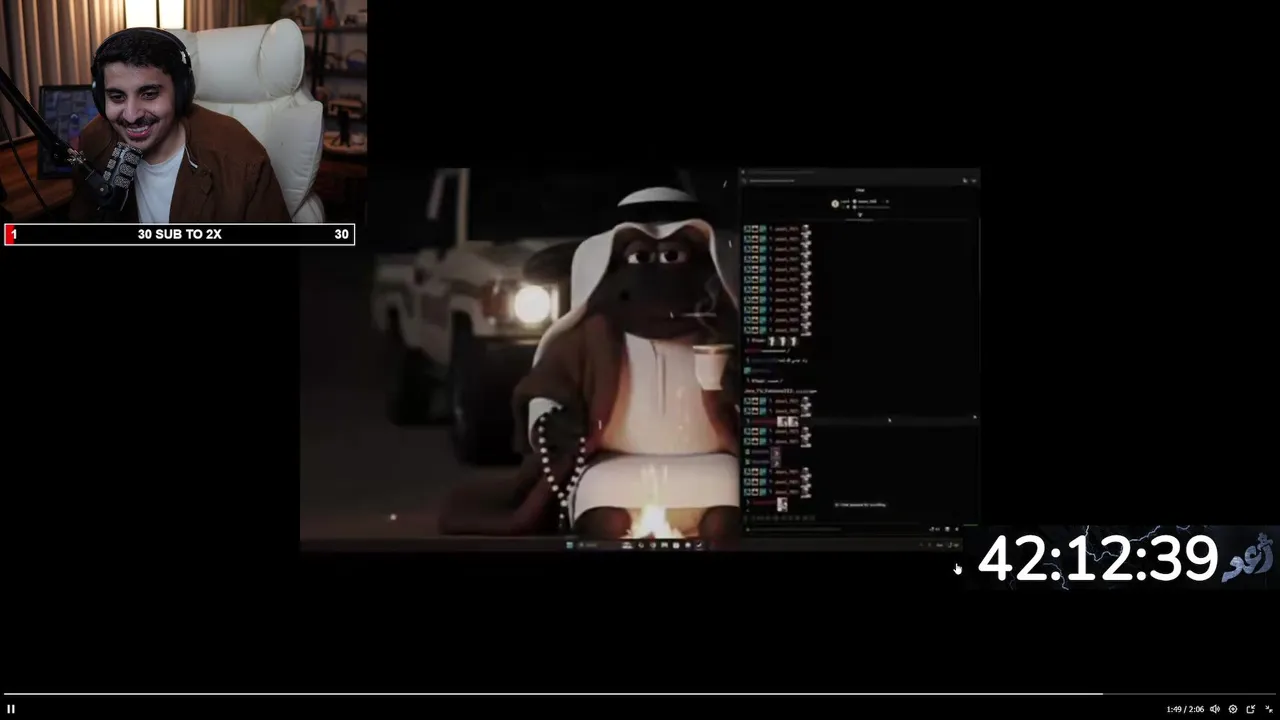Pause the video playback

pos(11,709)
